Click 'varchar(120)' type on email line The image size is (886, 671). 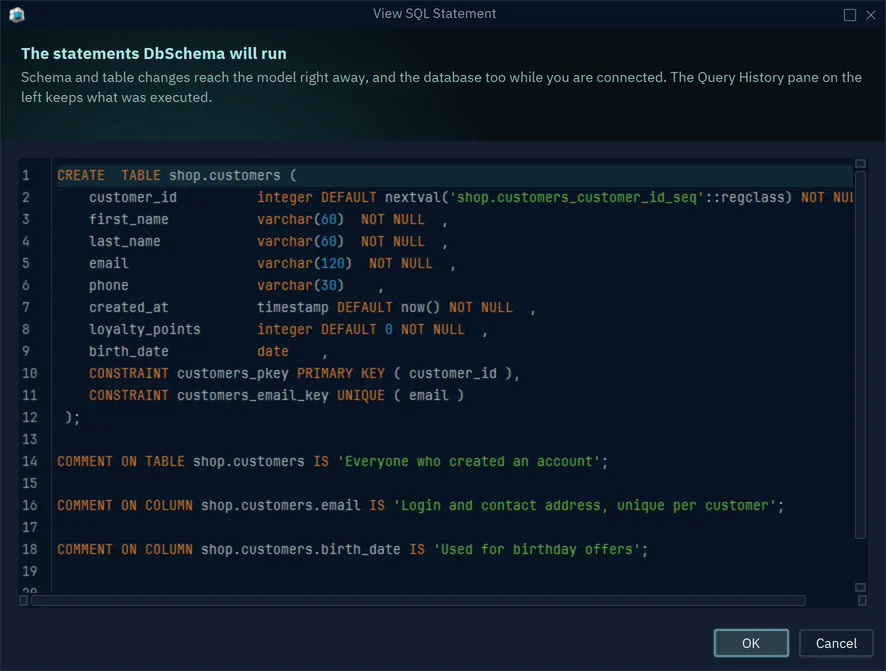[304, 263]
